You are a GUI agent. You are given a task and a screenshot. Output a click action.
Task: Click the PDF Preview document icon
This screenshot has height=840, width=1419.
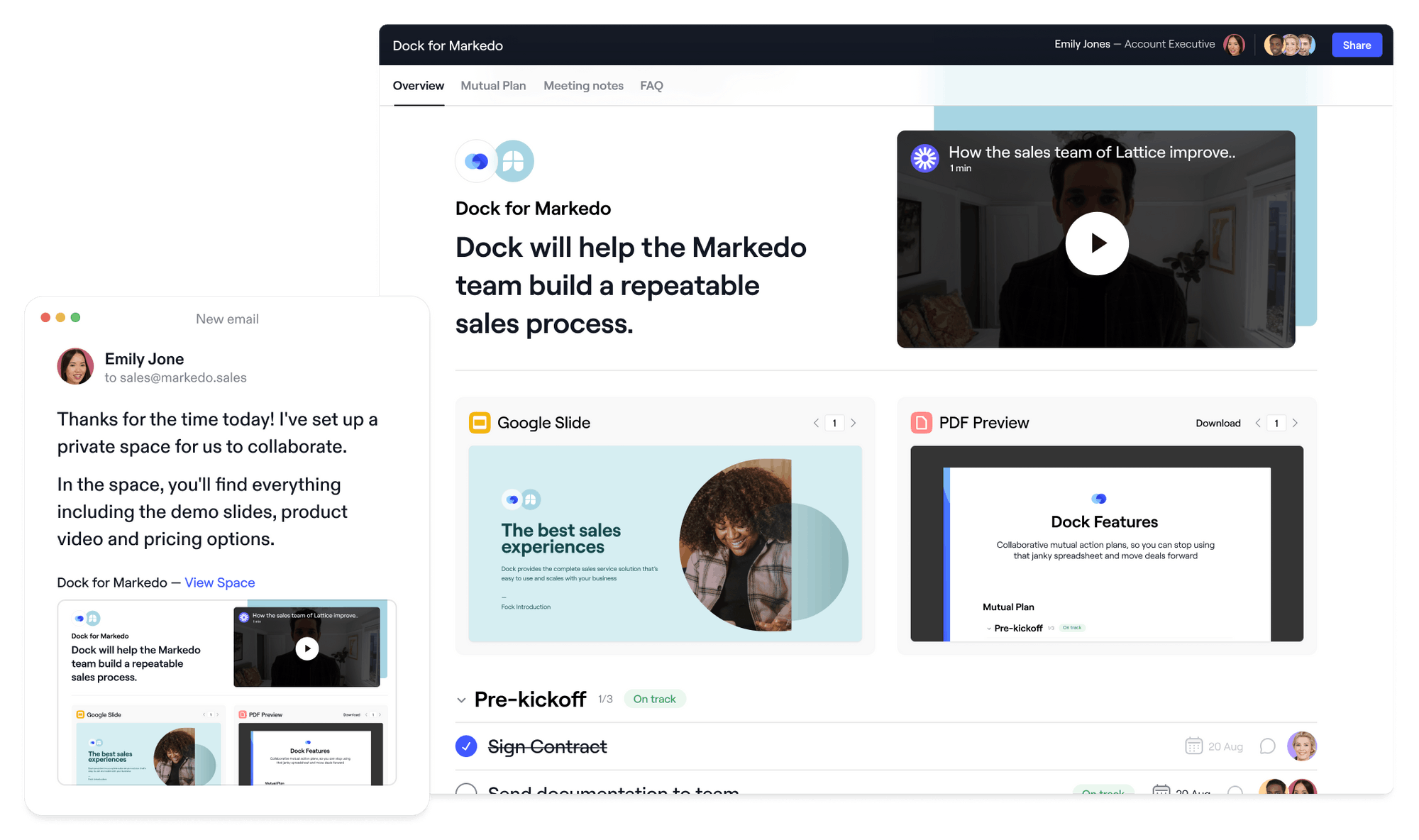point(921,422)
